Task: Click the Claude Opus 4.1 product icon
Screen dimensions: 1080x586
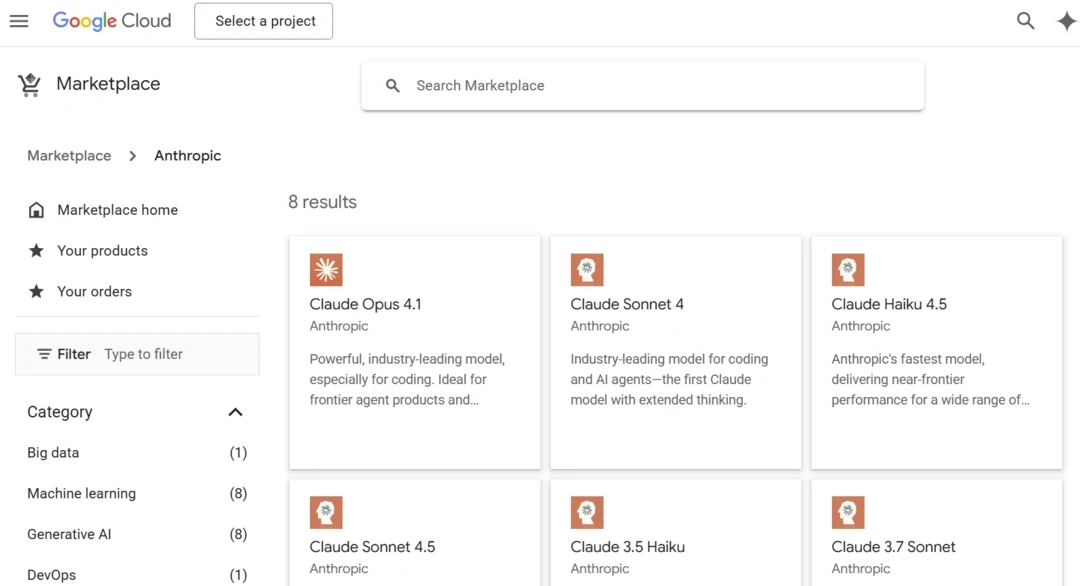Action: point(326,270)
